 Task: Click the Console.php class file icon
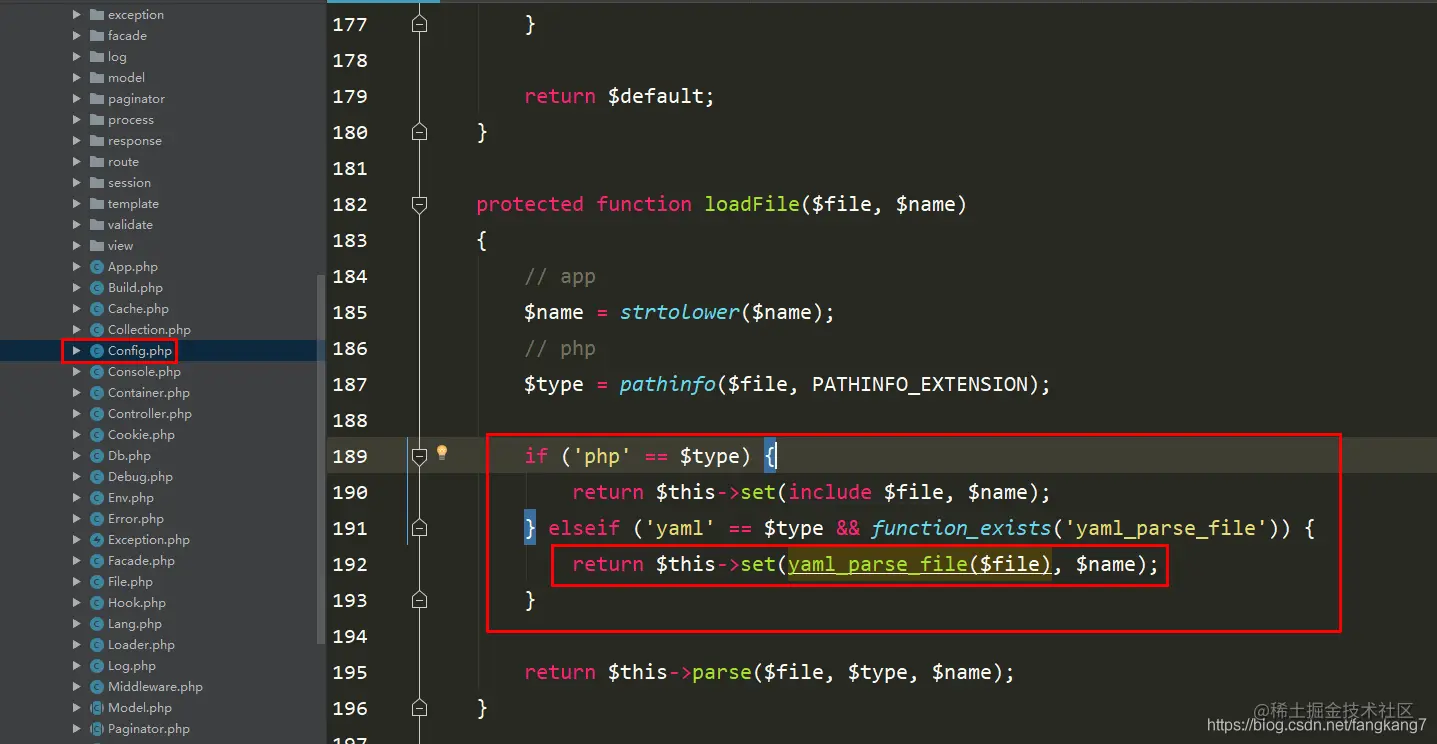97,372
